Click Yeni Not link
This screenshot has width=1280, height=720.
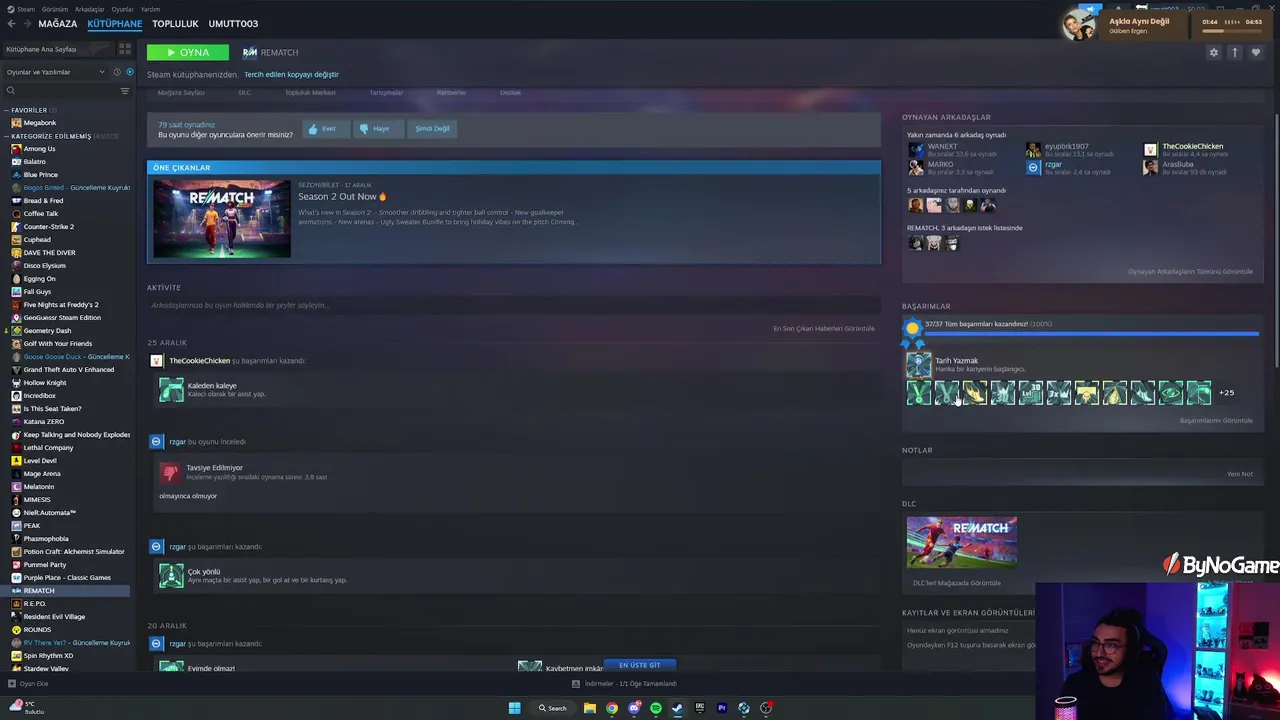pyautogui.click(x=1240, y=474)
